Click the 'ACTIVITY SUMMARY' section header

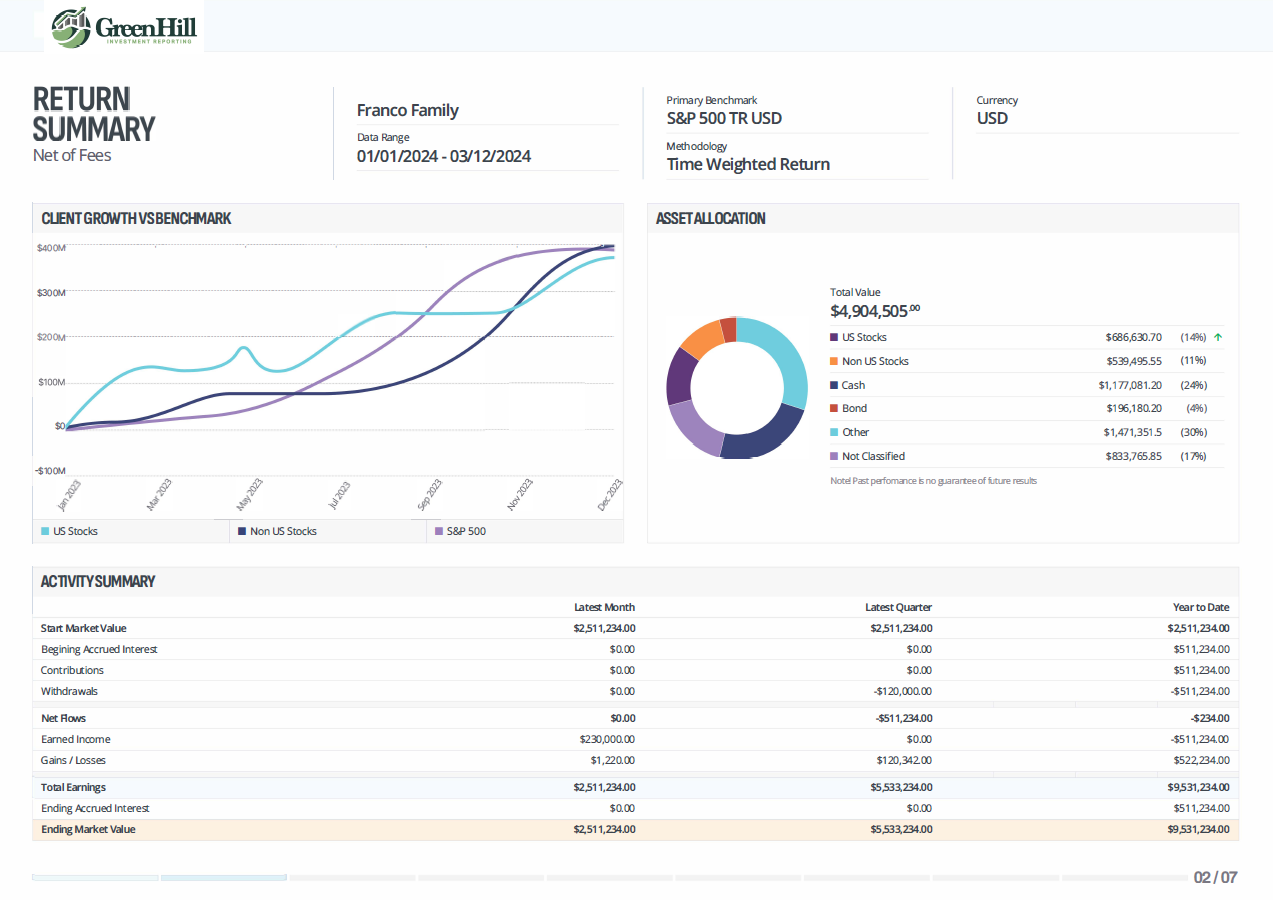tap(98, 581)
